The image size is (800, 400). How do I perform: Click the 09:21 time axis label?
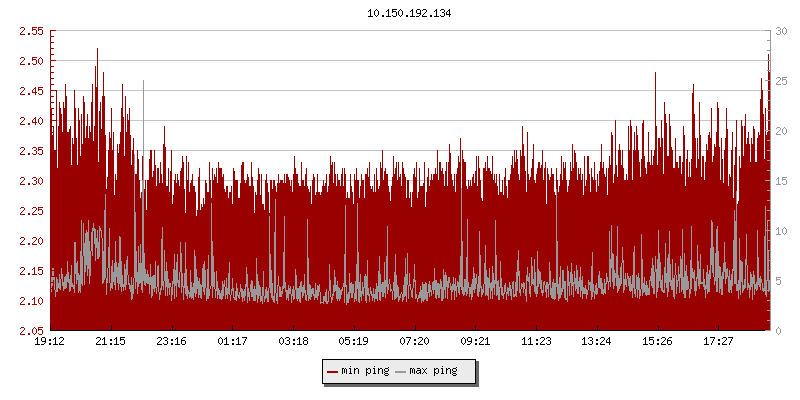pos(475,341)
